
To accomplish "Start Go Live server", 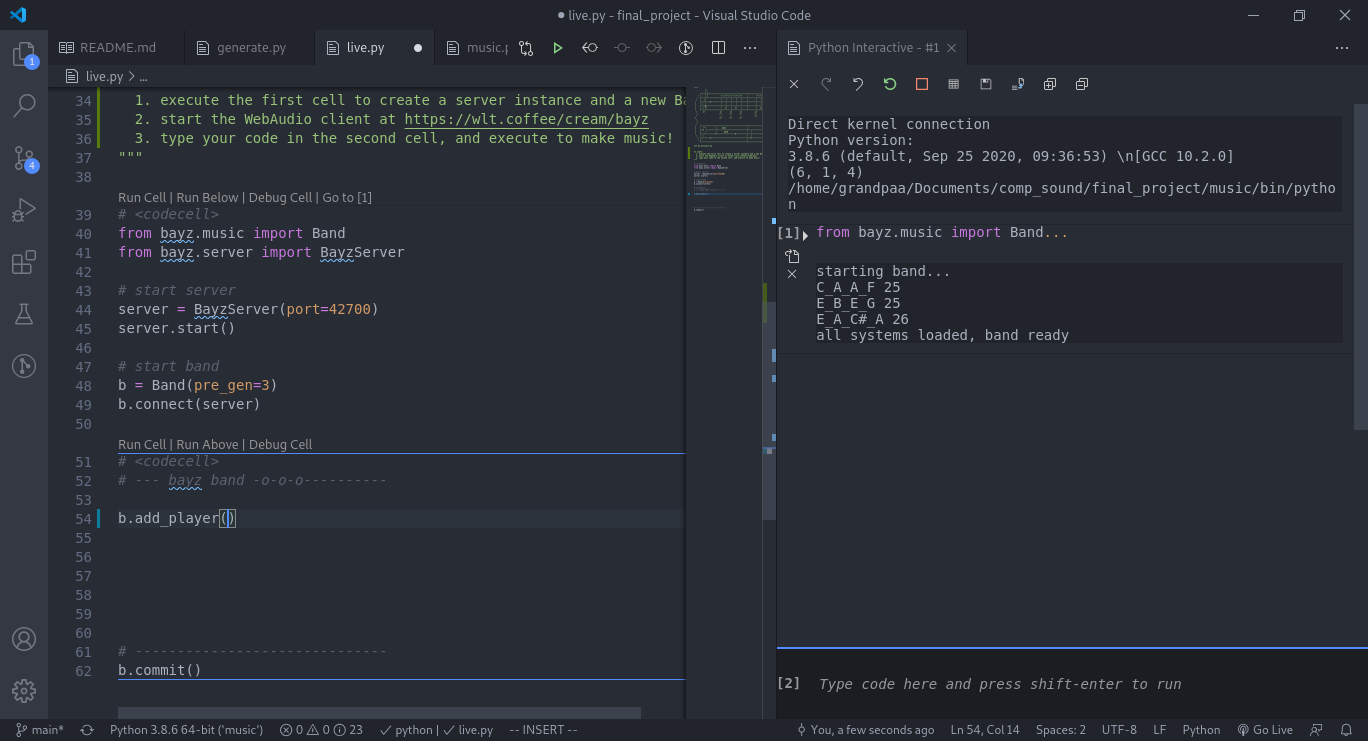I will pos(1265,730).
